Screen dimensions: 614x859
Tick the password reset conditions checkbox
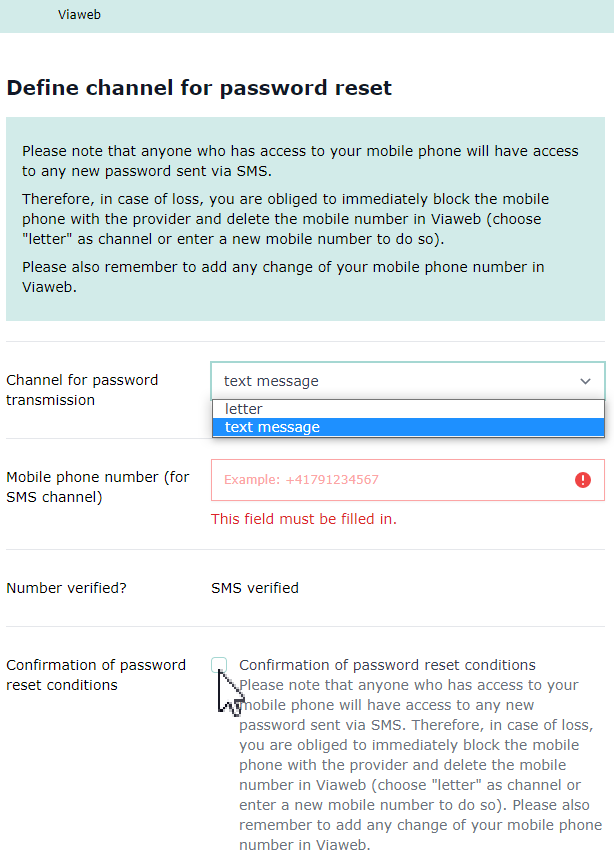click(x=219, y=665)
